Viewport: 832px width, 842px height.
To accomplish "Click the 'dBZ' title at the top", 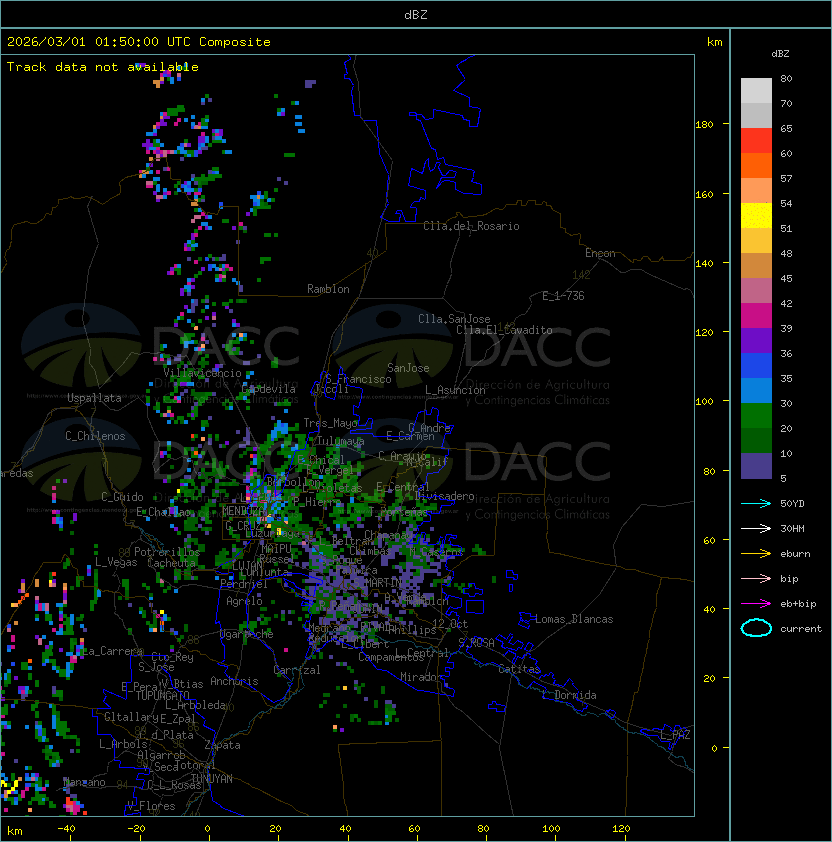I will (x=416, y=14).
